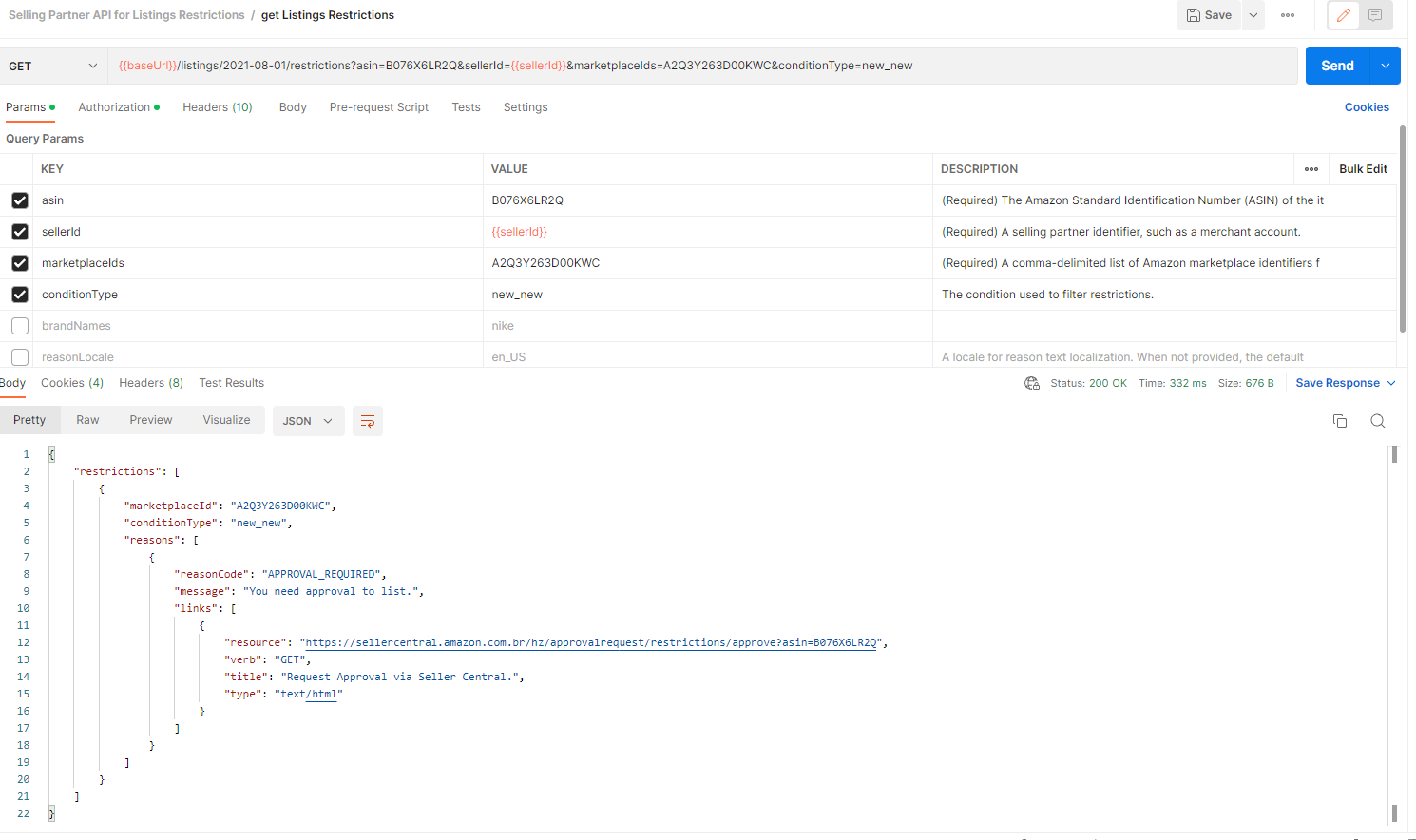Viewport: 1416px width, 840px height.
Task: Click the Size: 676 B indicator
Action: [x=1246, y=383]
